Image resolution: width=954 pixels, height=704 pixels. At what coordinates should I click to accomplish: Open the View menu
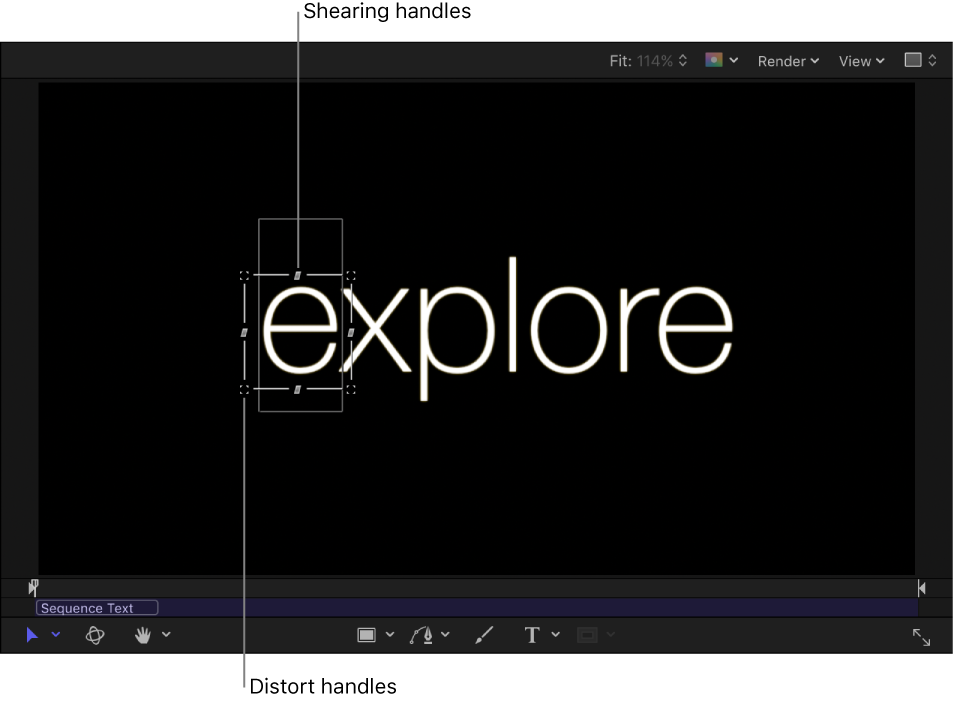[x=860, y=60]
